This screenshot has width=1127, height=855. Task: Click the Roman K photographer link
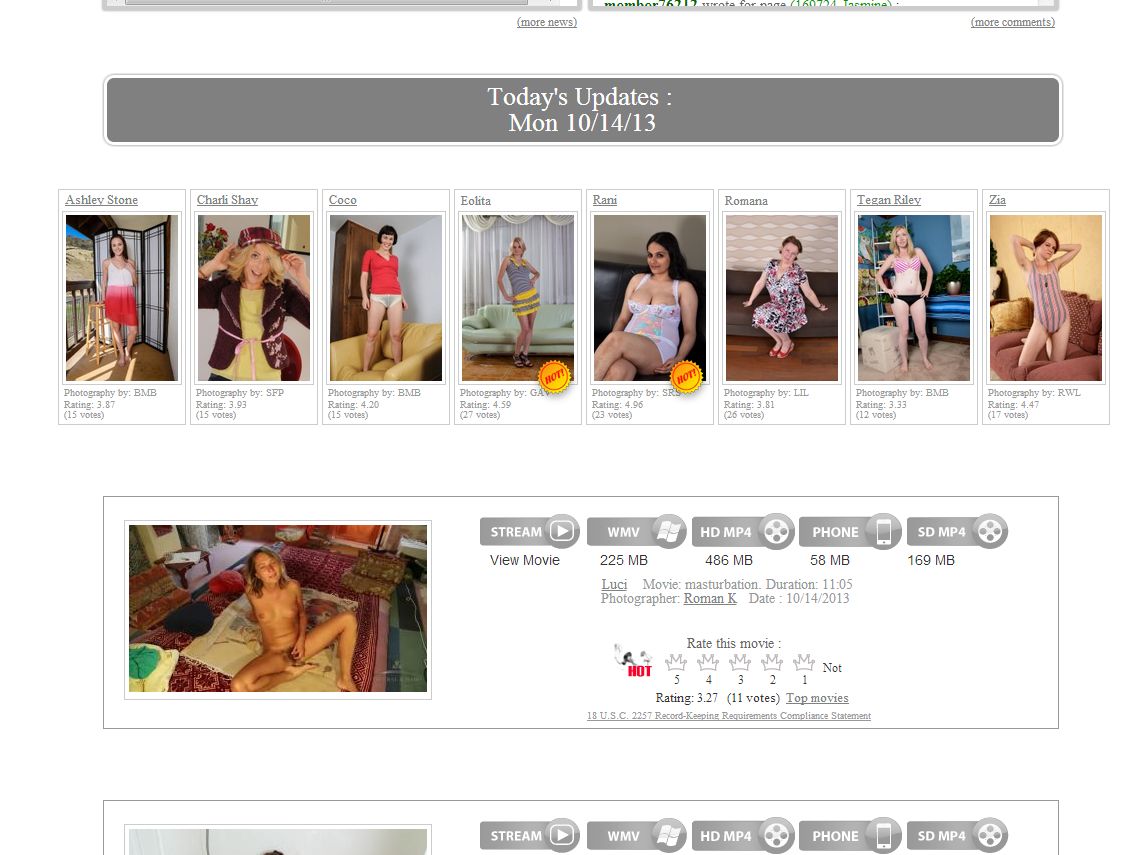(710, 598)
